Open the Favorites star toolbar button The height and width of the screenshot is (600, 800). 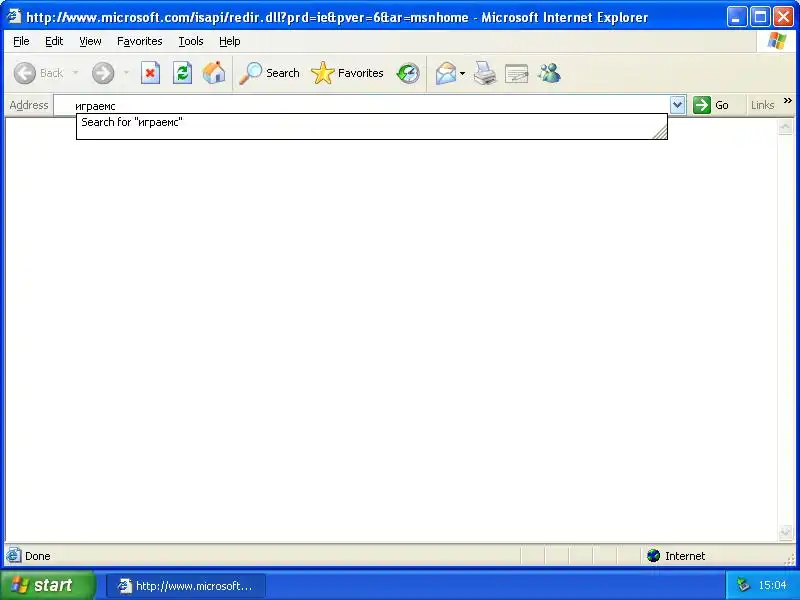point(347,73)
